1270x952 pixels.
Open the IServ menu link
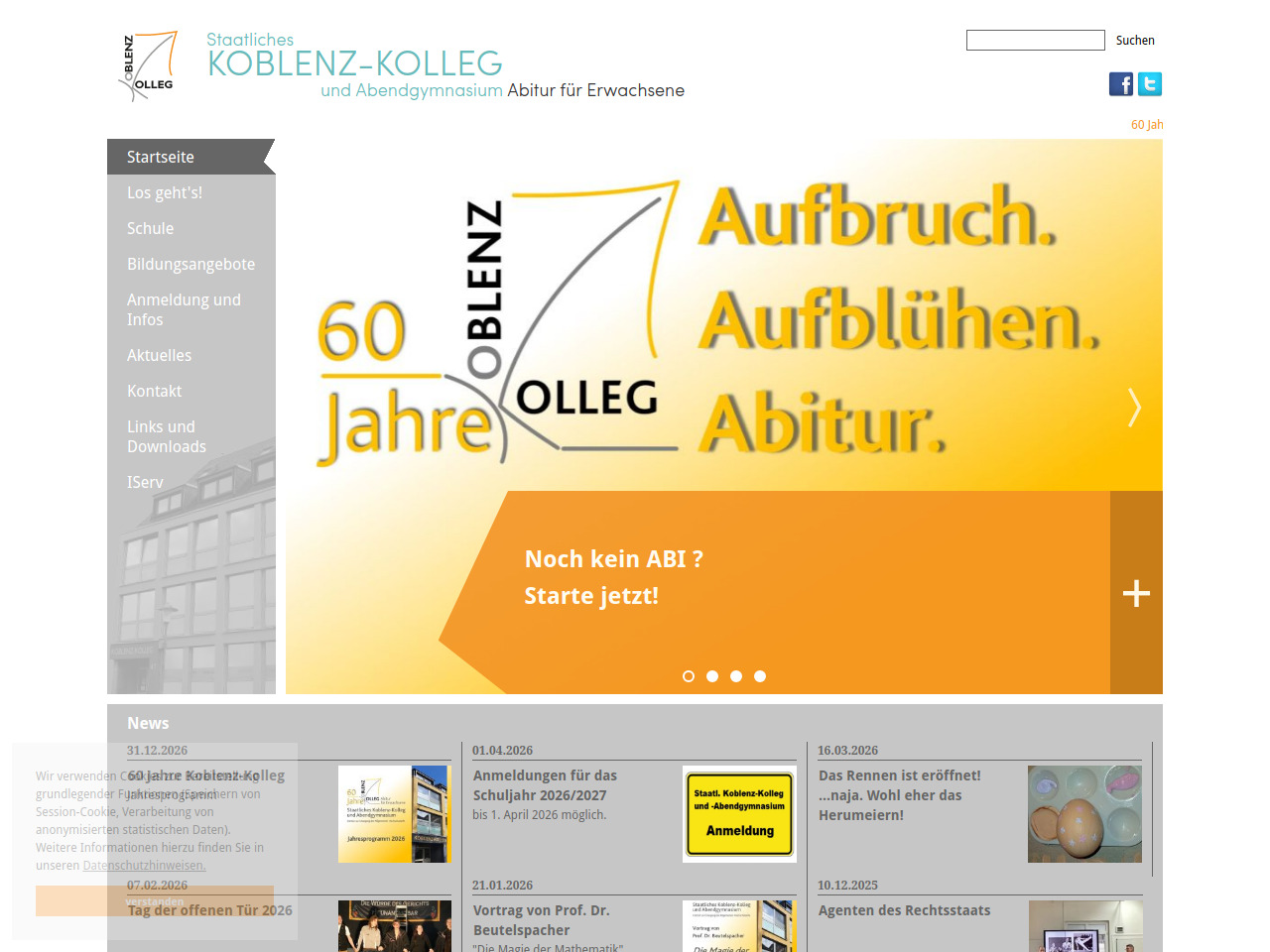(x=145, y=482)
